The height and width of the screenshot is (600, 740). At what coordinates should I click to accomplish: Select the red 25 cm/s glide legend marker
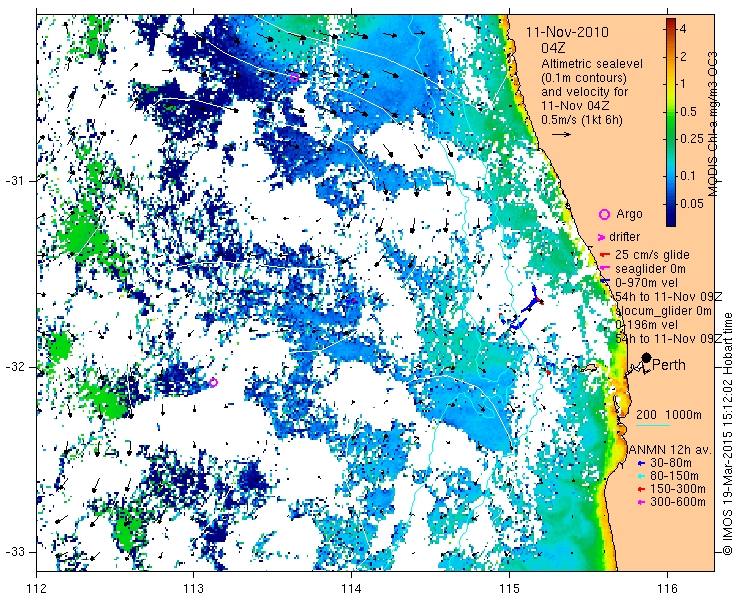click(605, 255)
